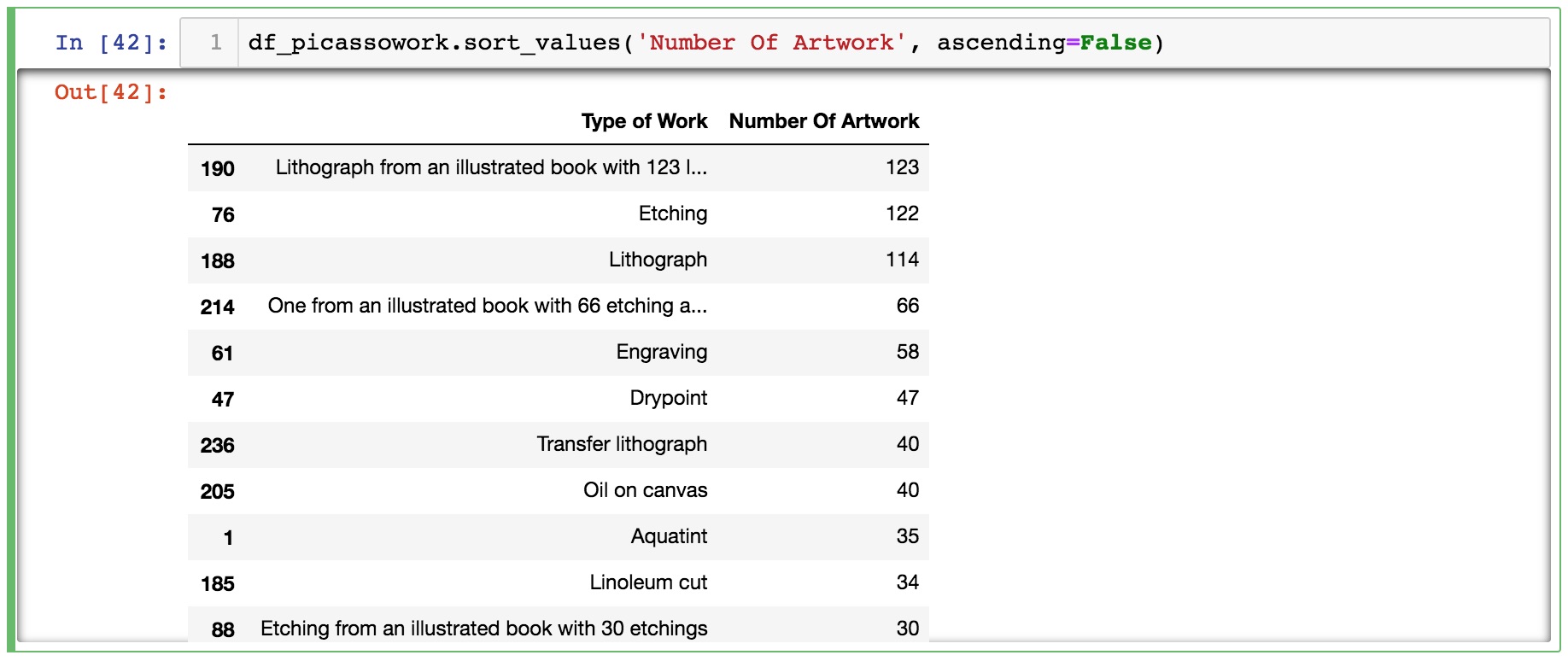Screen dimensions: 1568x661
Task: Click the Etching row label
Action: click(672, 214)
